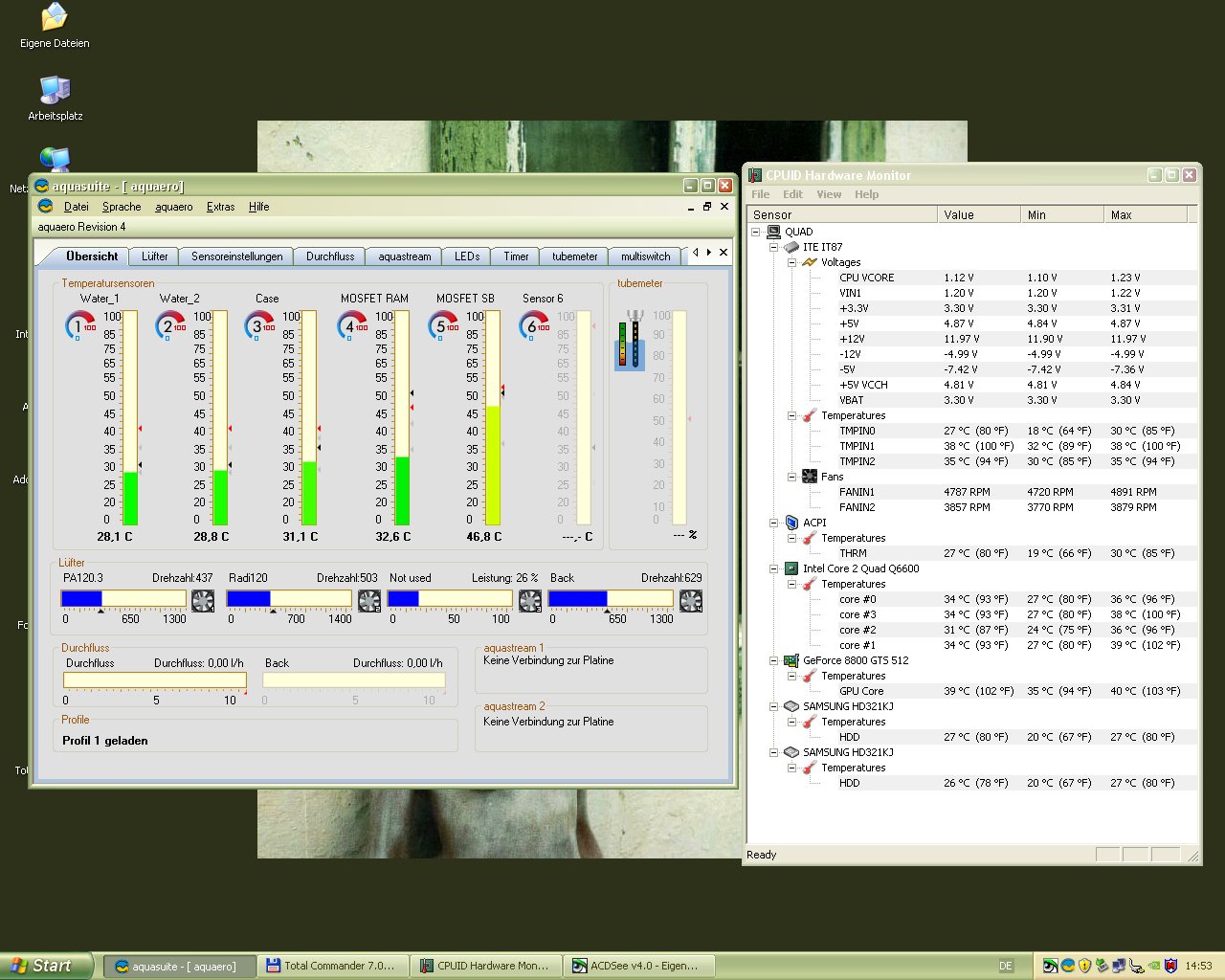Click the GeForce 8800 GTS 512 card icon
Screen dimensions: 1225x980
point(791,660)
